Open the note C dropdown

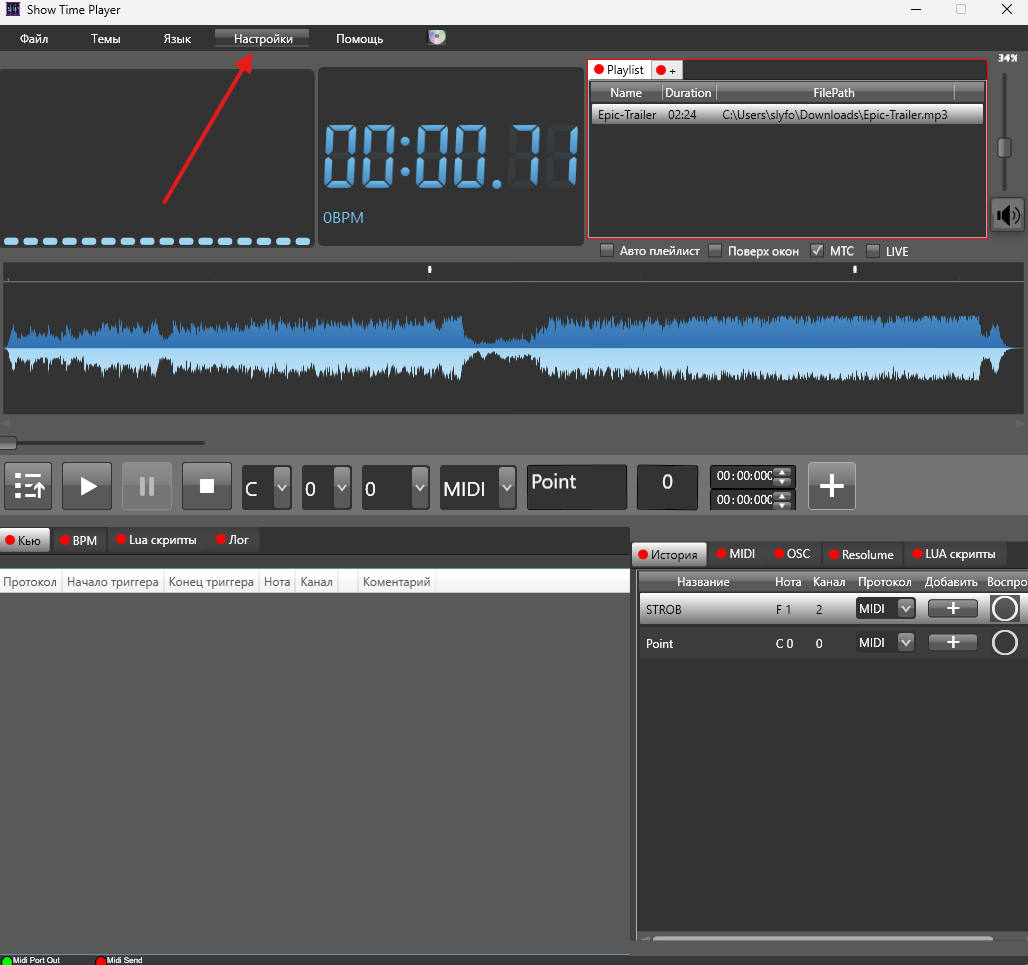point(282,488)
